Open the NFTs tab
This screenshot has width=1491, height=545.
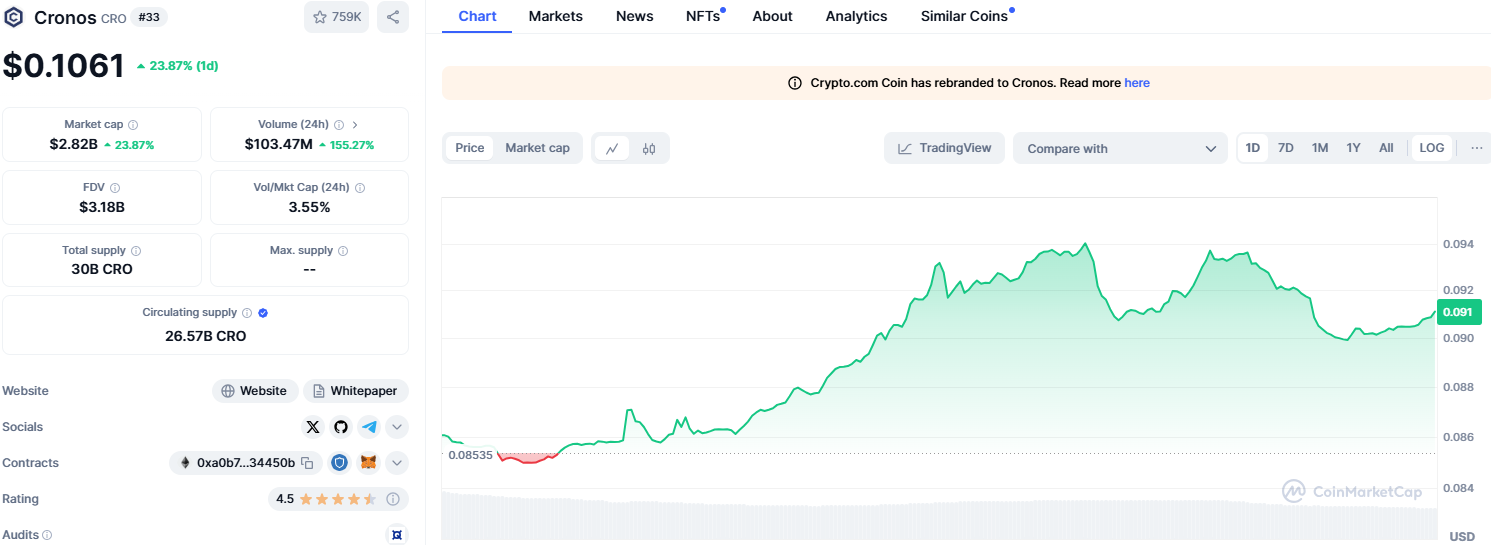703,16
